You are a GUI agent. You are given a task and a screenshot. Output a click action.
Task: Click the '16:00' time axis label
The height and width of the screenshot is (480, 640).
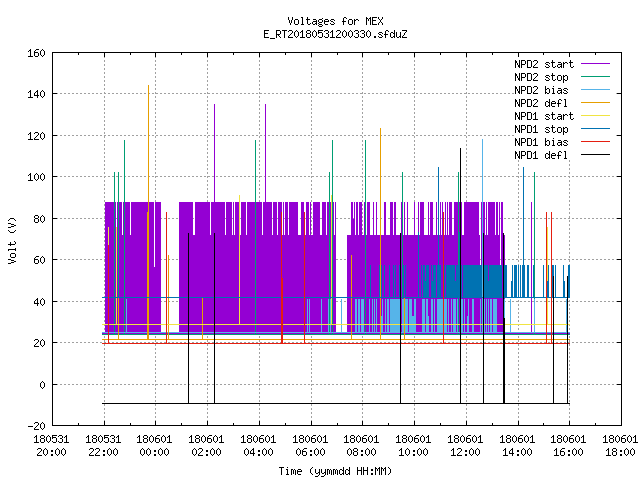(x=568, y=452)
